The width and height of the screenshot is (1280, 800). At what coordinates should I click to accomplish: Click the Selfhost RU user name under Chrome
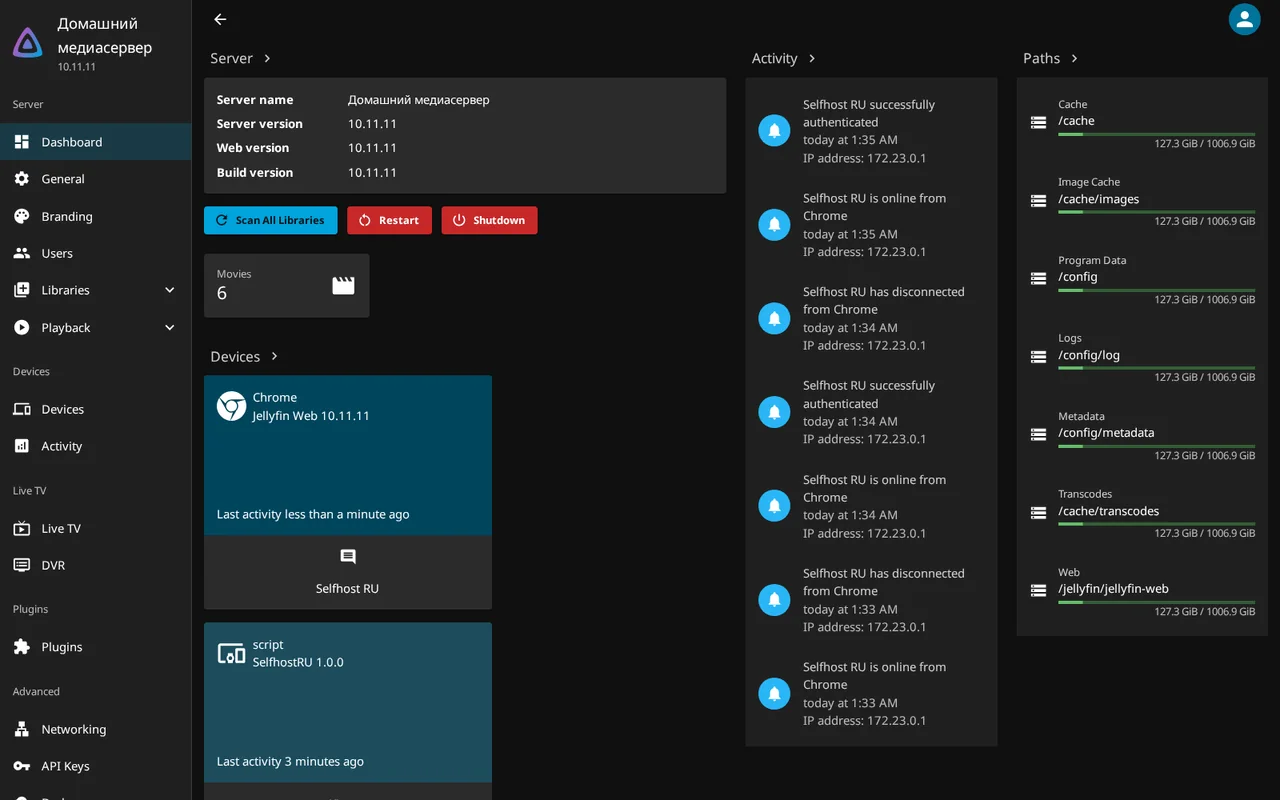coord(347,589)
